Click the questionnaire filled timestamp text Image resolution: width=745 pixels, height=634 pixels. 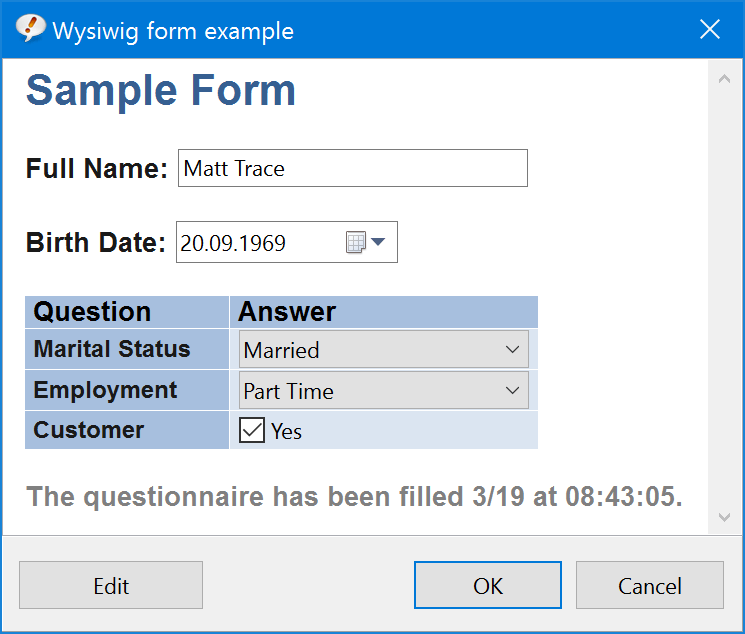coord(354,497)
